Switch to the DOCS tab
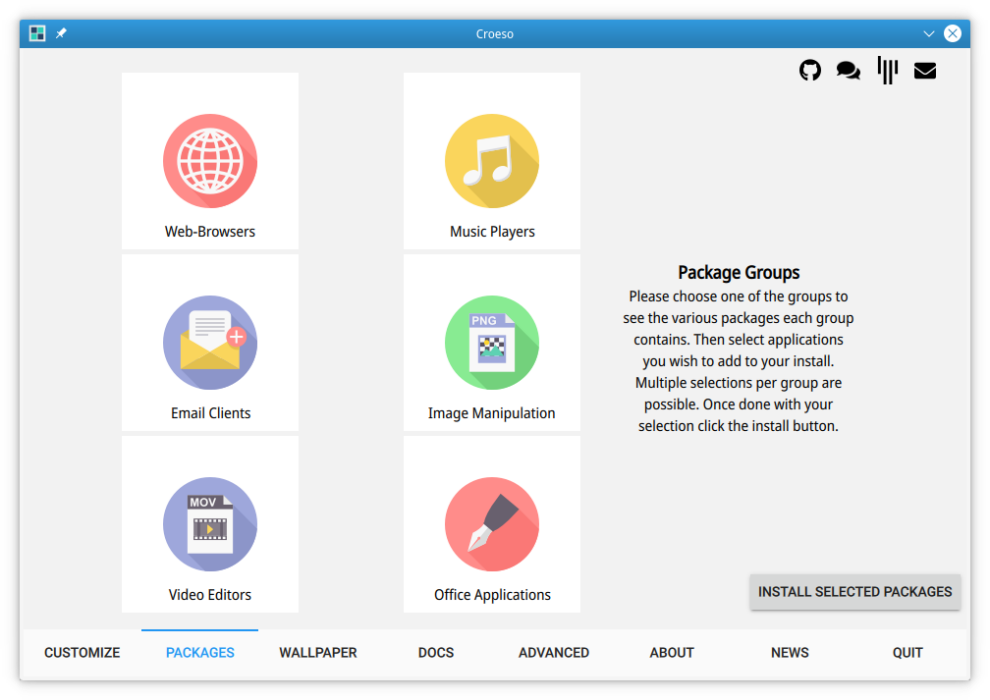The height and width of the screenshot is (700, 990). pyautogui.click(x=435, y=652)
